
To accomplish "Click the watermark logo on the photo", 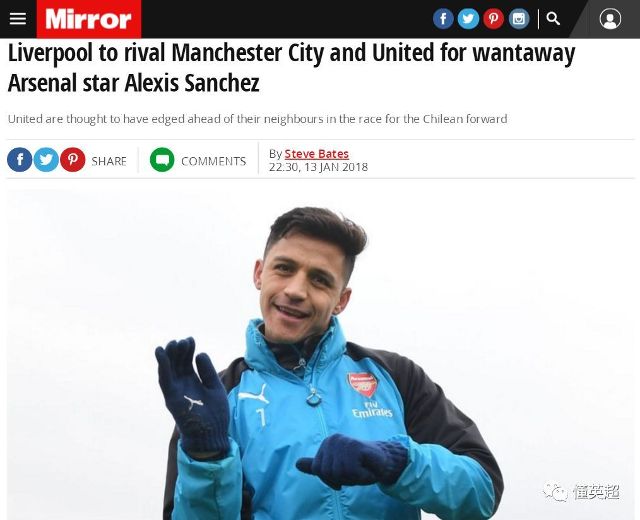I will click(x=581, y=491).
